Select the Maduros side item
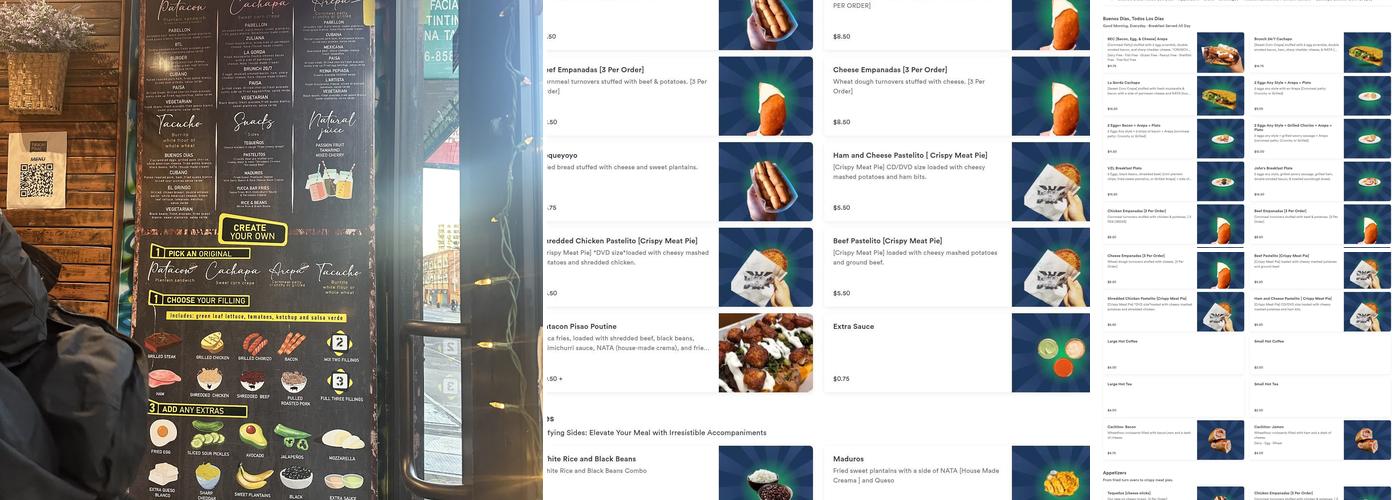This screenshot has height=500, width=1400. point(957,472)
